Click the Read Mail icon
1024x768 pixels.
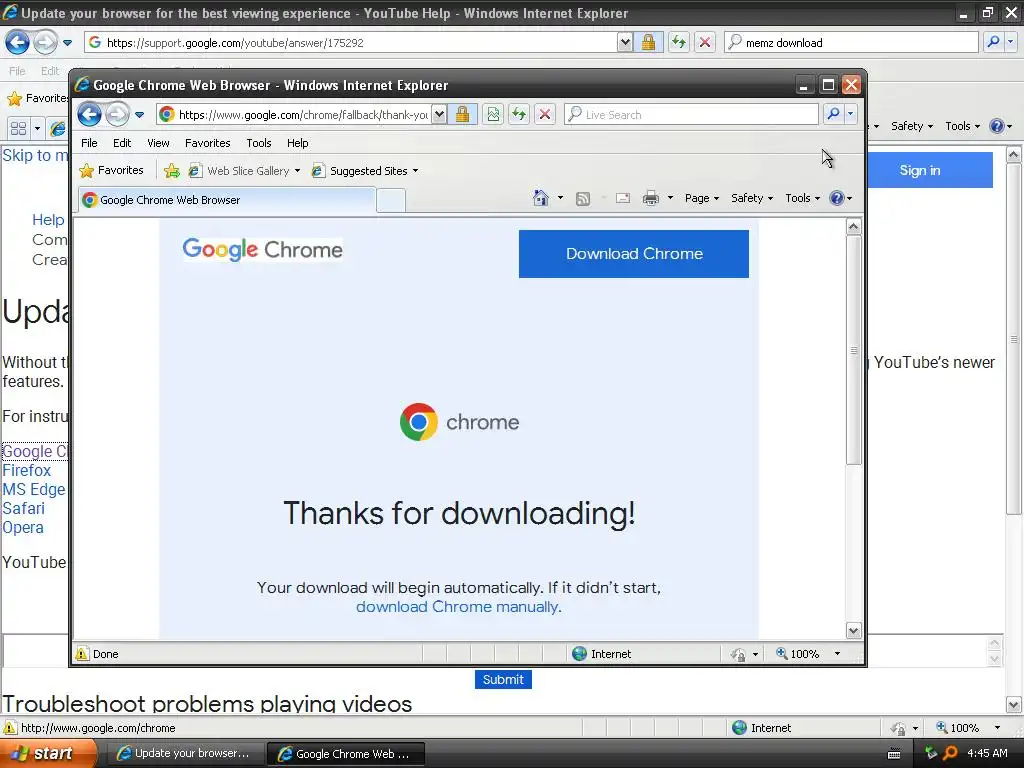tap(623, 198)
